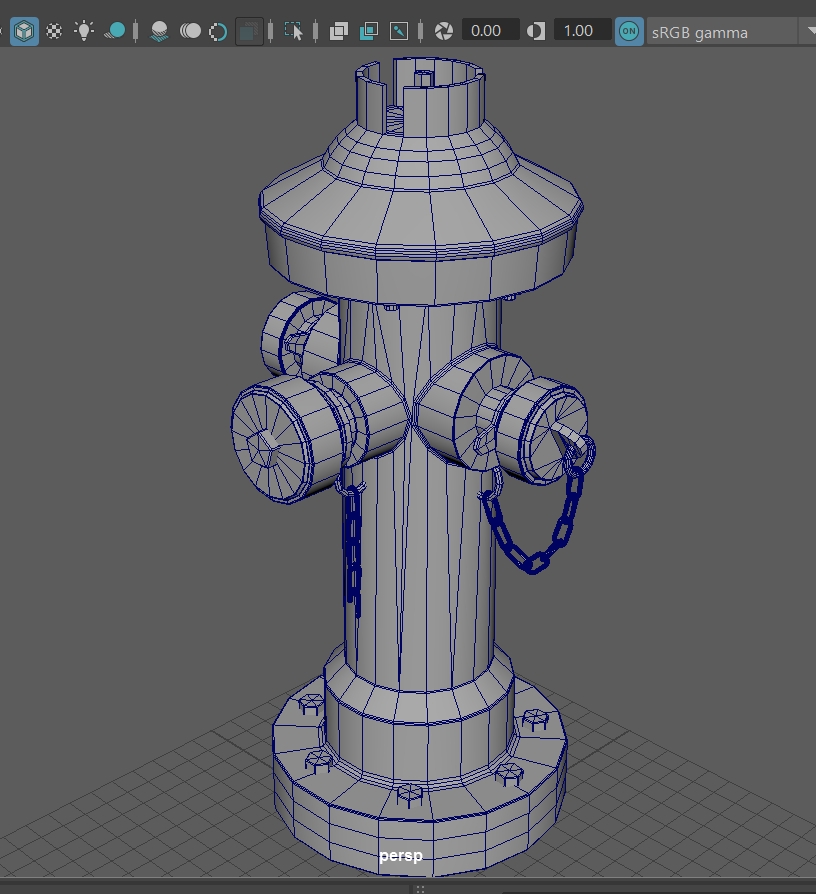Toggle color management ON button
This screenshot has height=894, width=816.
click(629, 31)
